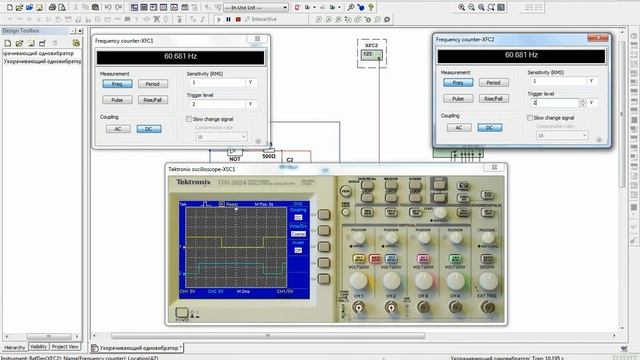
Task: Click Trigger level stepper in XFC2 counter
Action: (583, 103)
